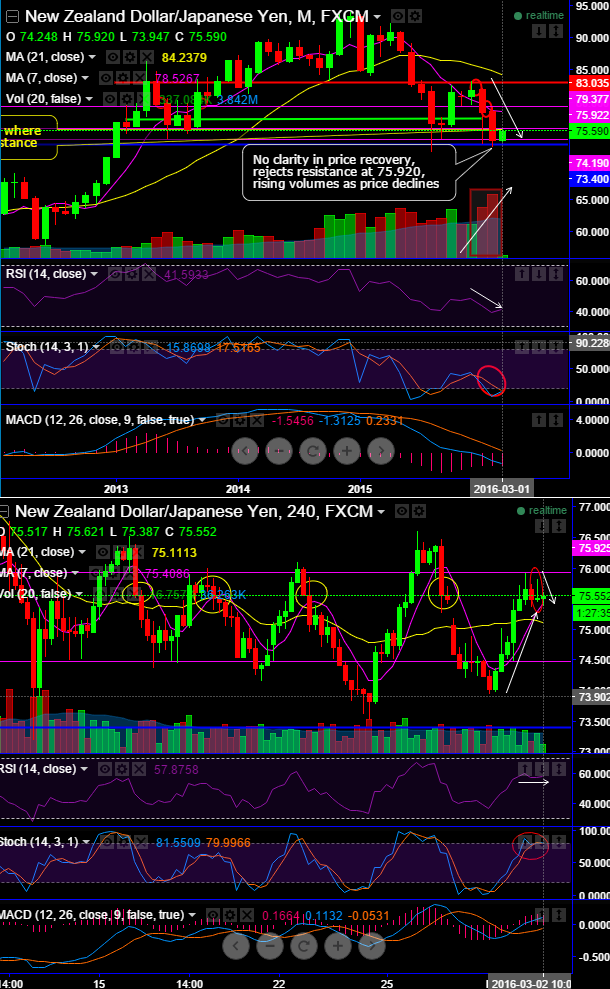Open MA (21, close) settings in monthly chart
Image resolution: width=610 pixels, height=989 pixels.
130,57
